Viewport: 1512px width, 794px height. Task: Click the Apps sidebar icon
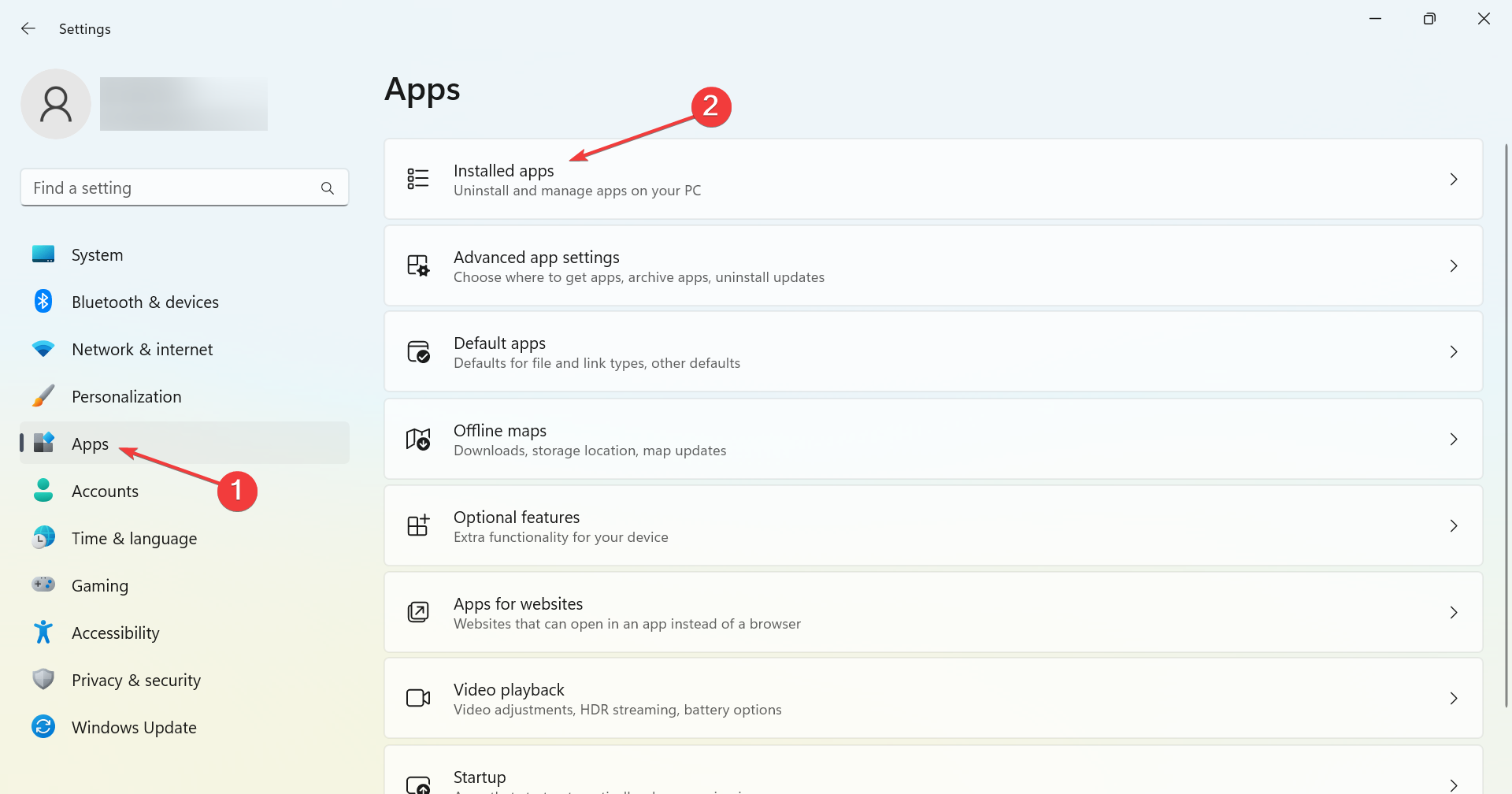tap(43, 443)
